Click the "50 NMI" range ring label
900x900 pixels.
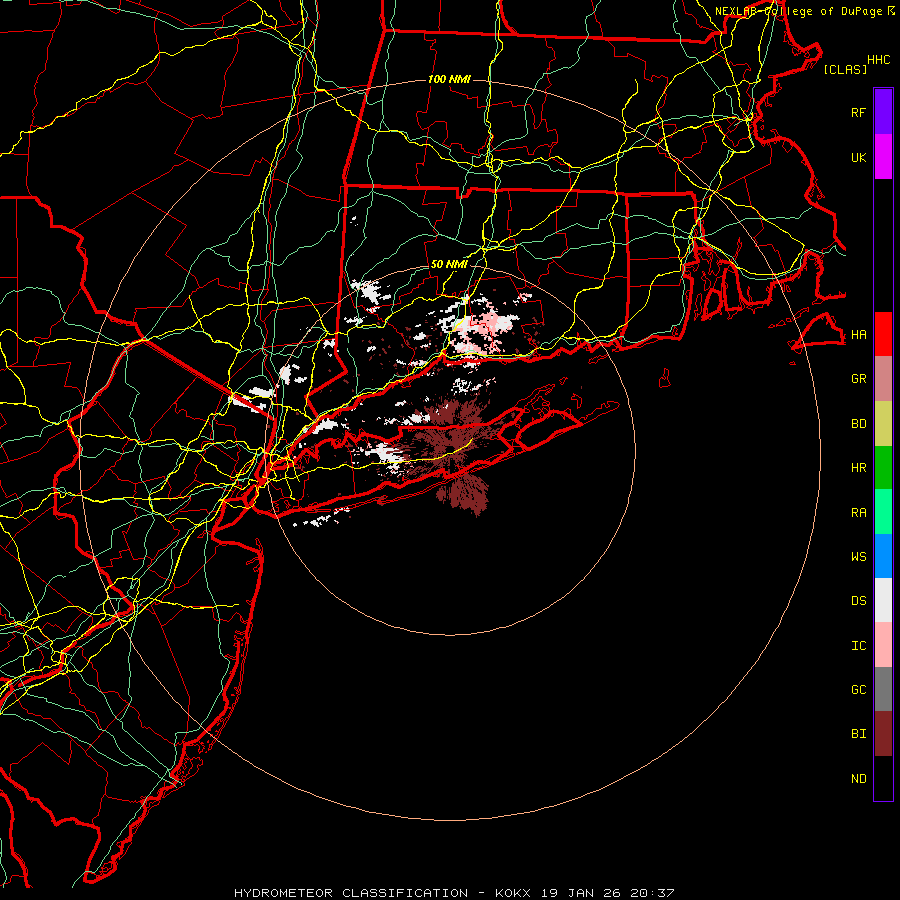tap(449, 264)
